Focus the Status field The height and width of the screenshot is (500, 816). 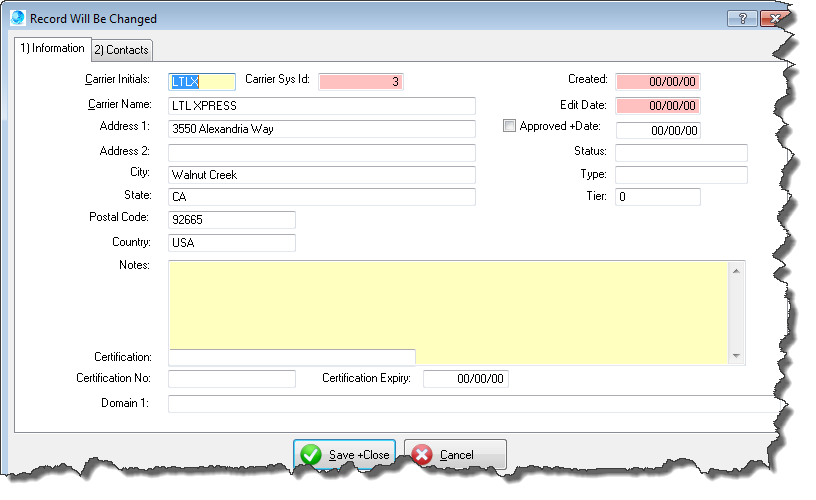tap(681, 152)
